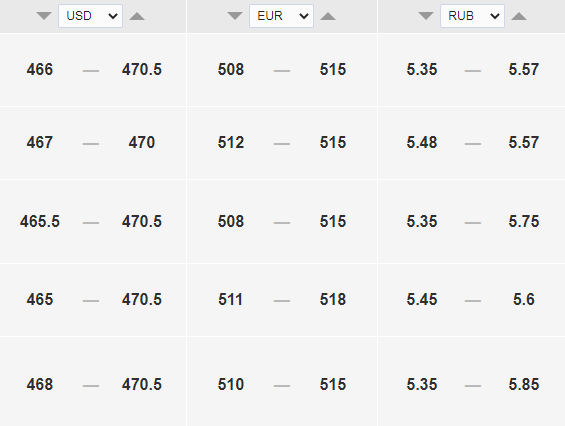
Task: Open the USD currency dropdown
Action: click(90, 16)
